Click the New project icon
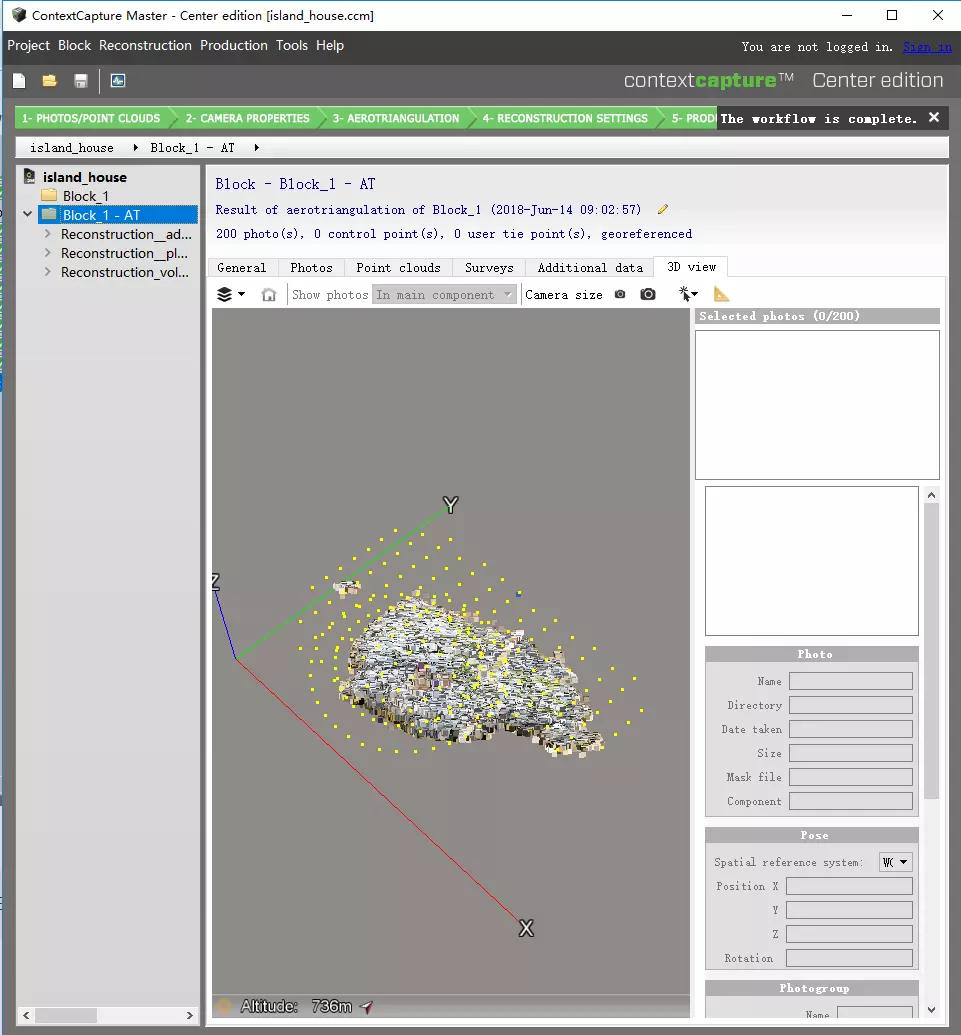 [19, 81]
